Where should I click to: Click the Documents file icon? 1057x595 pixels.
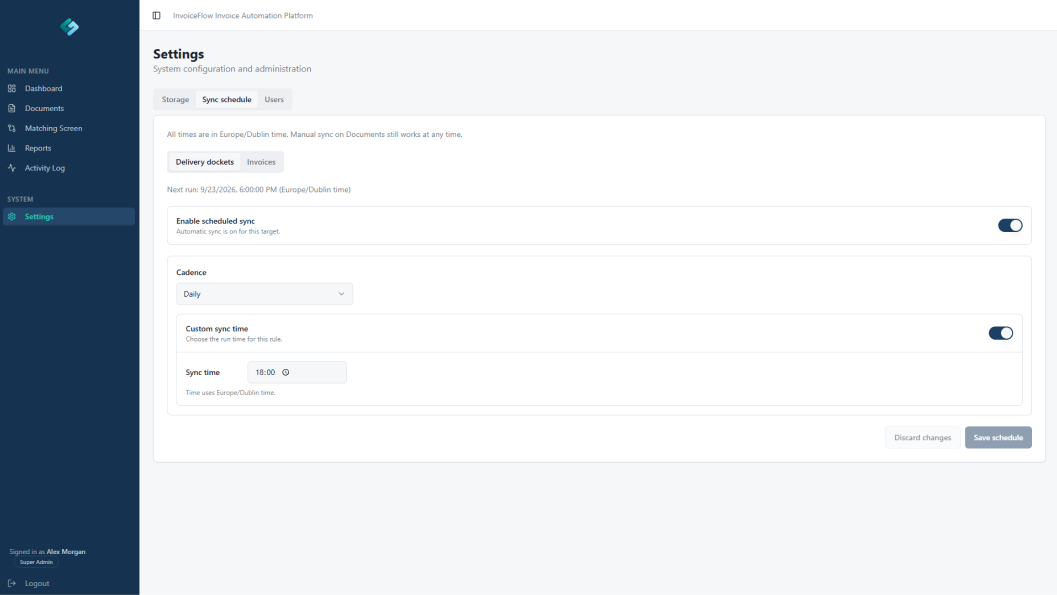(x=12, y=108)
